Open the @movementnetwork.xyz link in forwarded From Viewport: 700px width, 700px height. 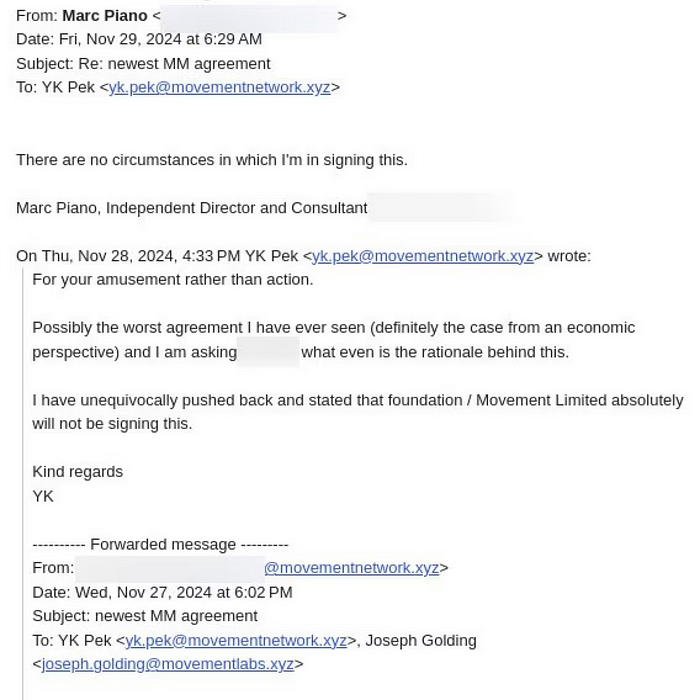click(351, 568)
